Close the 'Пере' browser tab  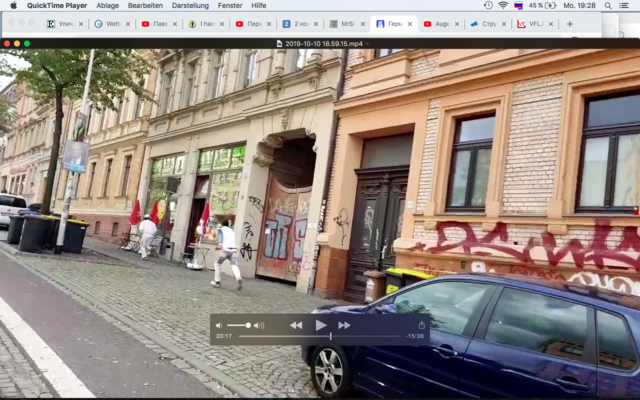tap(269, 24)
